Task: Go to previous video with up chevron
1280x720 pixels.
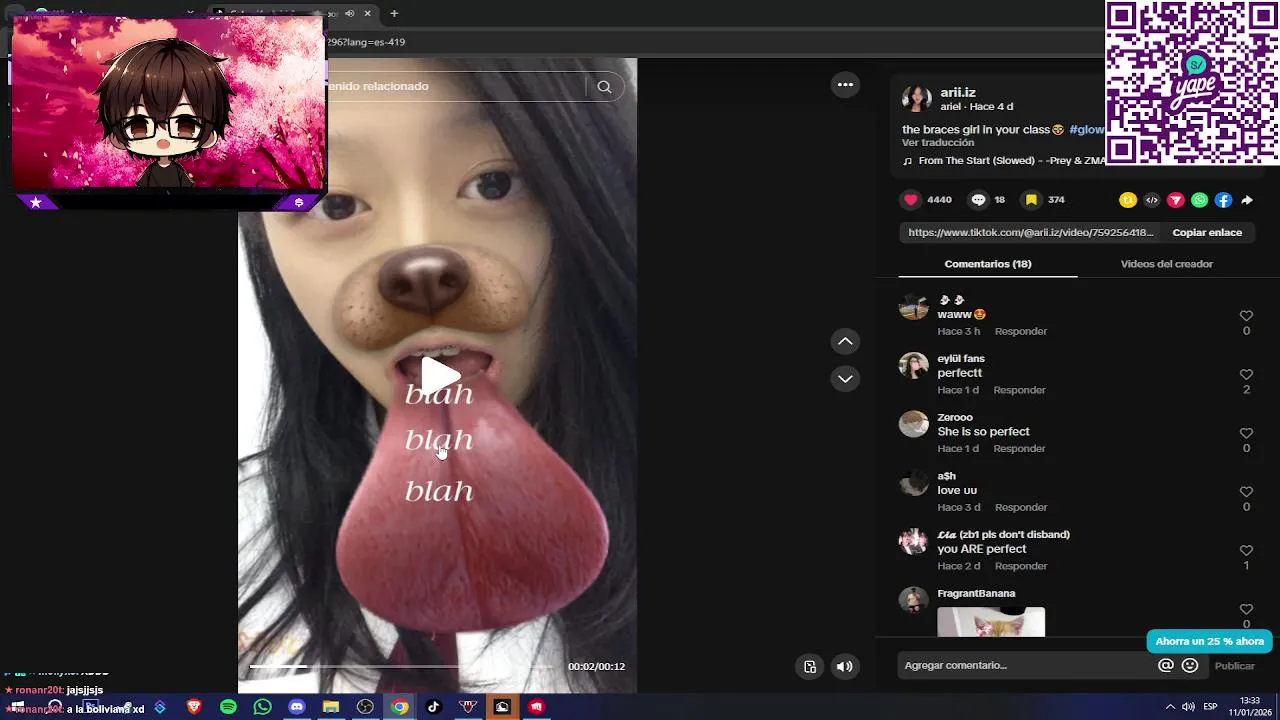Action: coord(845,342)
